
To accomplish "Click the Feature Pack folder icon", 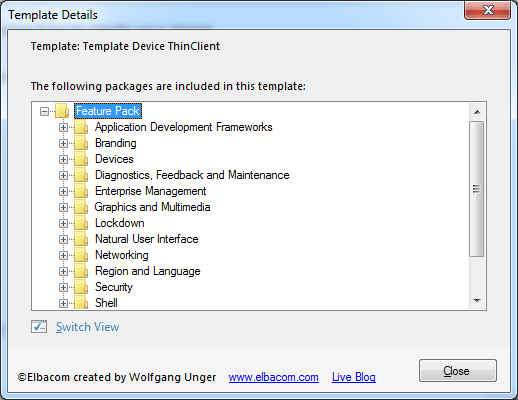I will pyautogui.click(x=62, y=111).
